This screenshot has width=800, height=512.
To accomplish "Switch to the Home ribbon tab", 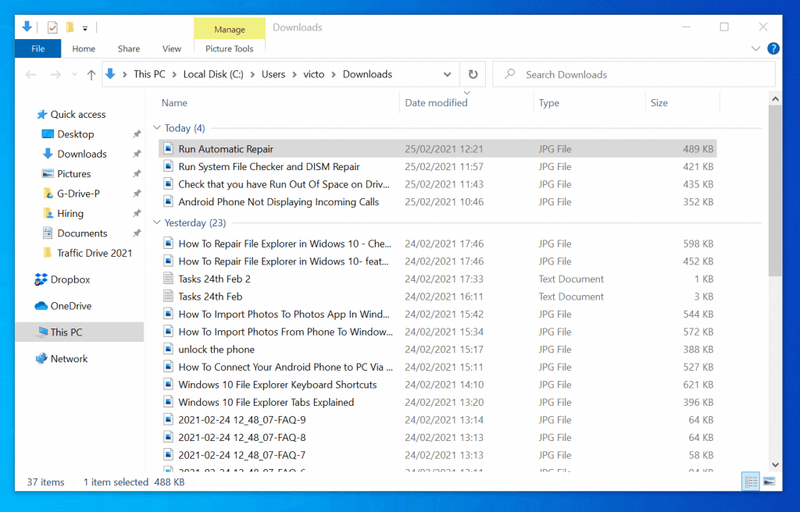I will pos(84,48).
